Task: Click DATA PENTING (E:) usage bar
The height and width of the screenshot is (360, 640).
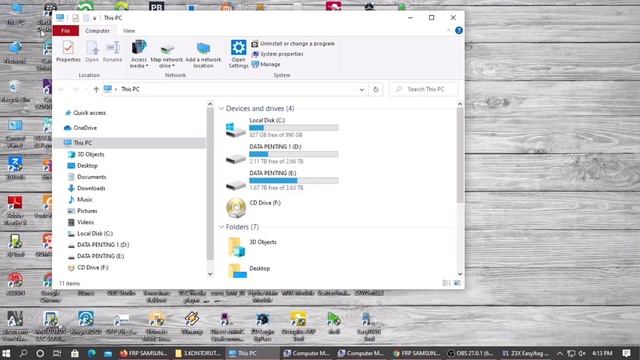Action: point(294,181)
